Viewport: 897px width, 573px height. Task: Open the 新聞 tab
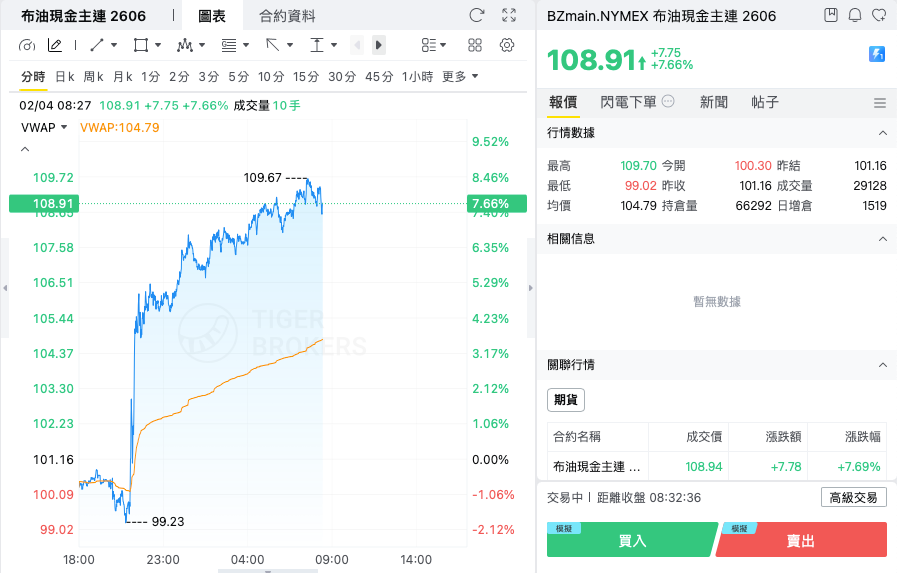714,102
